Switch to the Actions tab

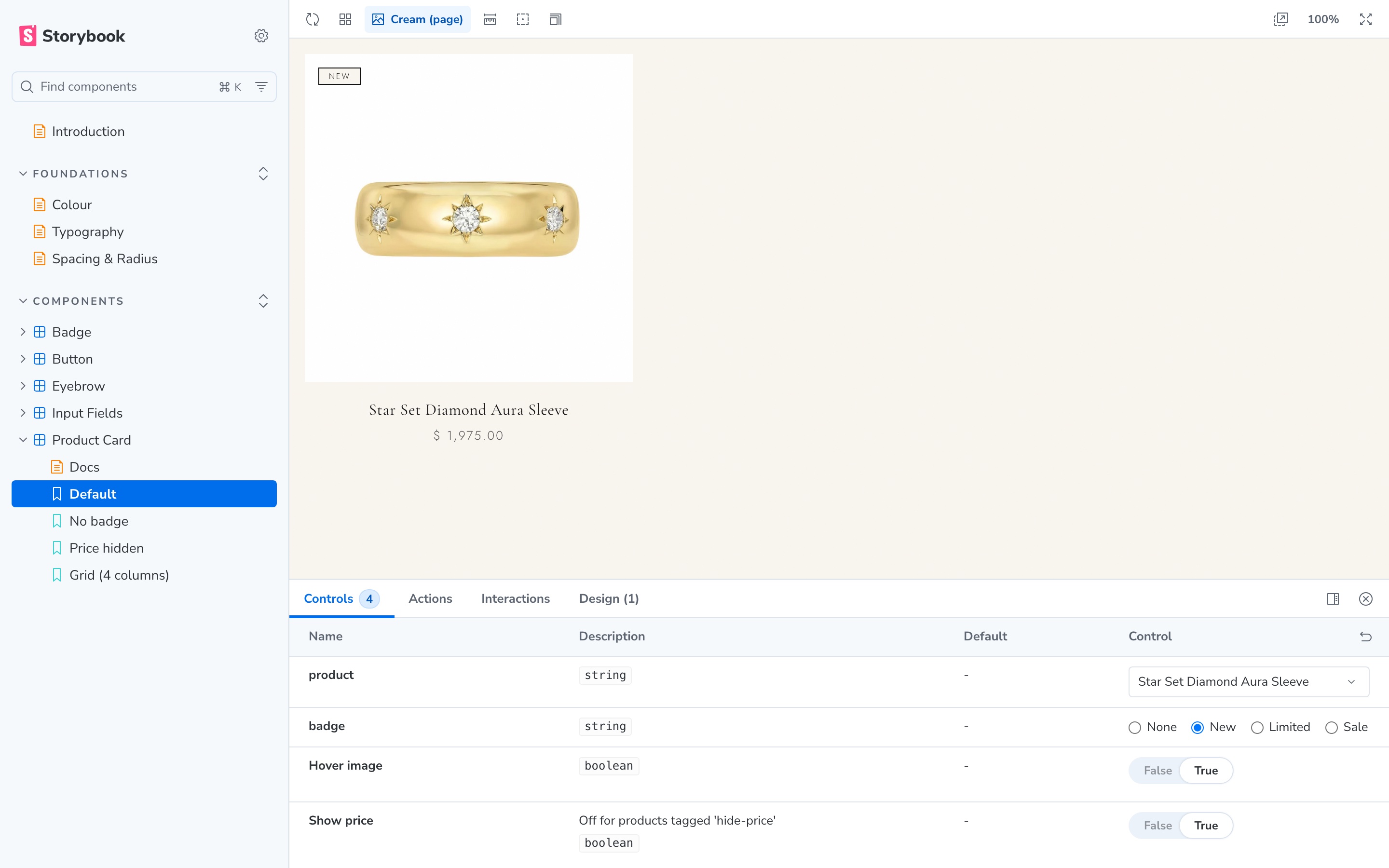[x=430, y=598]
